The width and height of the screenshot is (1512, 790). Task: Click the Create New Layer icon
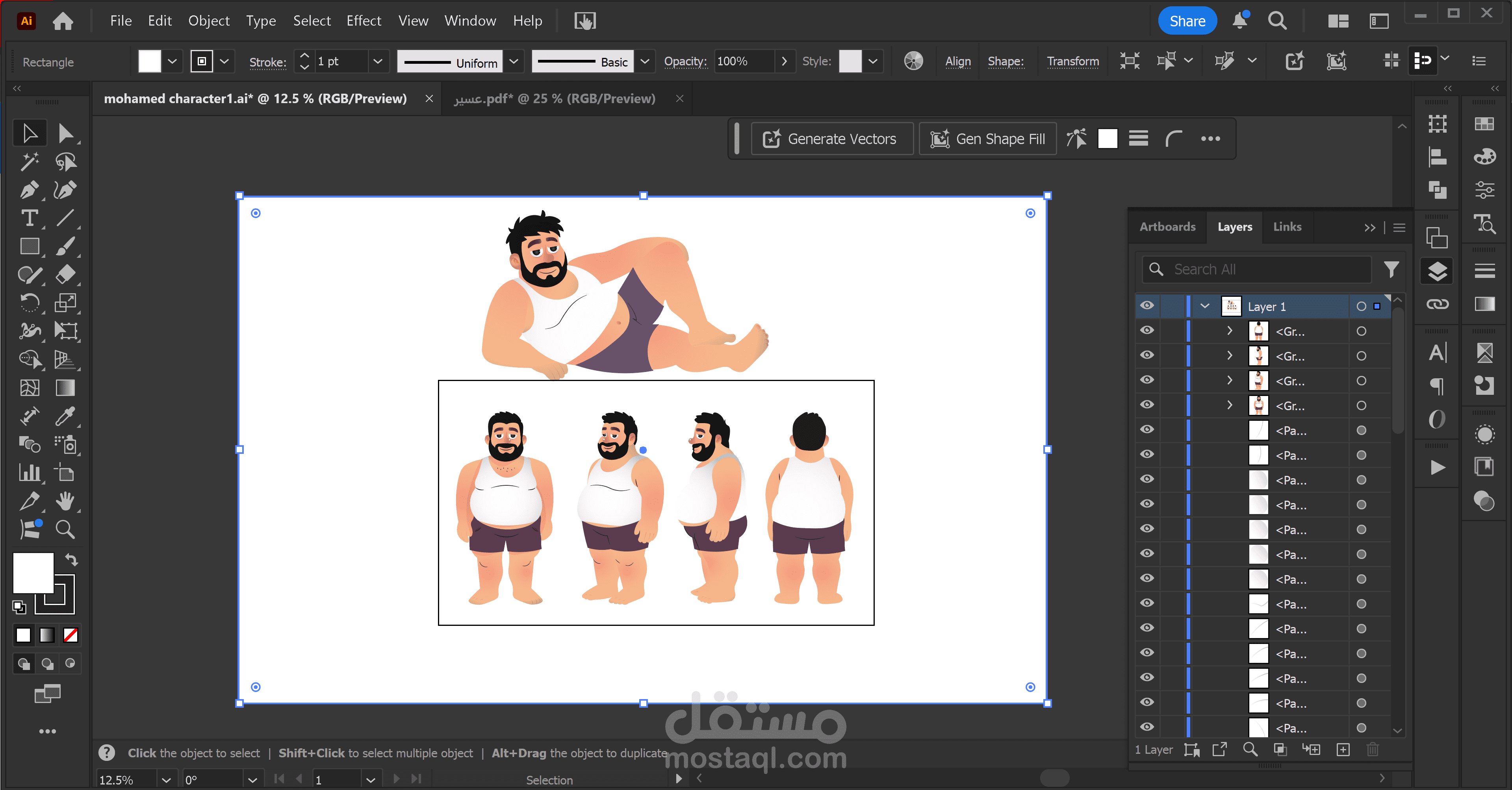tap(1342, 749)
